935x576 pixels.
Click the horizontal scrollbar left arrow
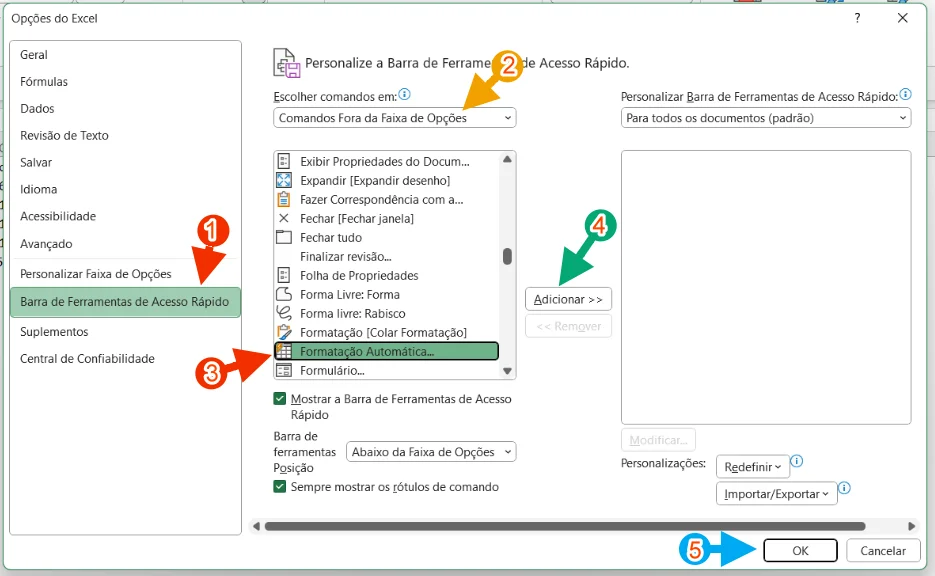[256, 526]
